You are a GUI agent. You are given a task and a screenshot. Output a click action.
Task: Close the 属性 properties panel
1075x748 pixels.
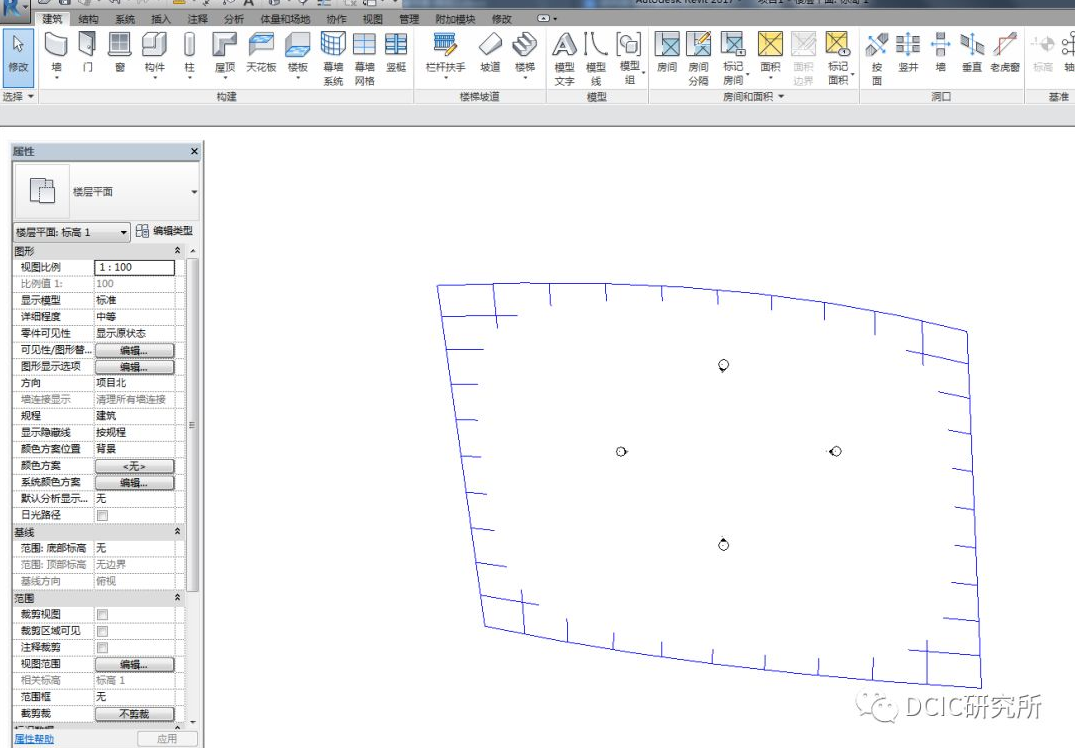(194, 152)
